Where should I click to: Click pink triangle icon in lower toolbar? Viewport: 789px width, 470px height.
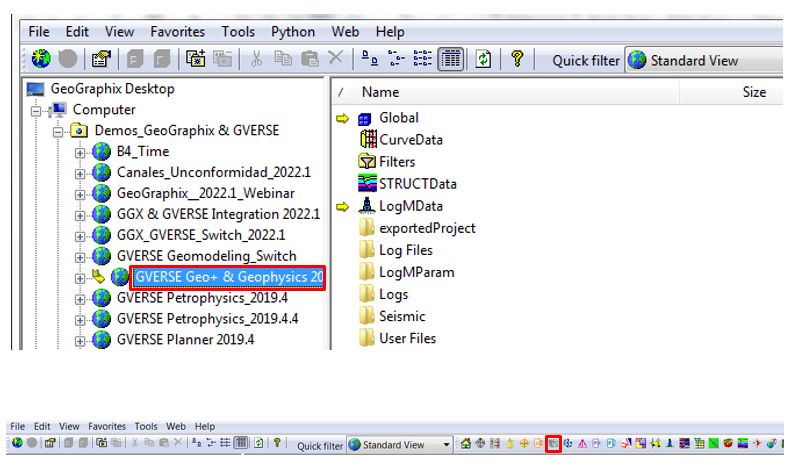[x=582, y=443]
